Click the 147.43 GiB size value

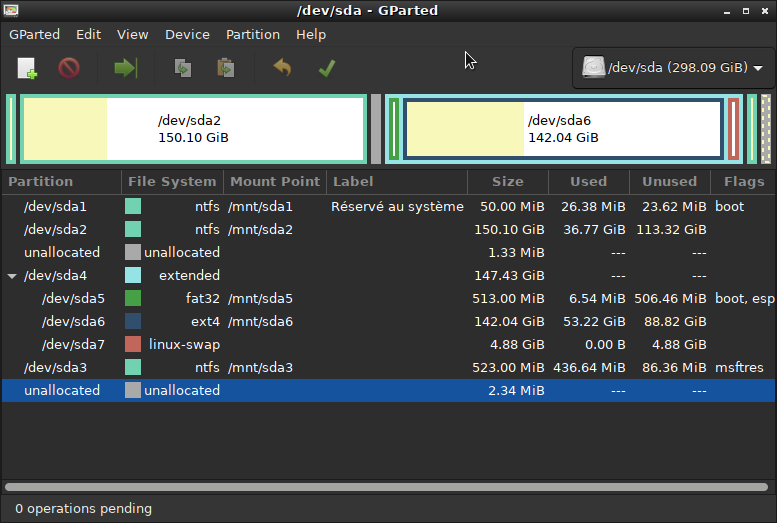[x=509, y=276]
